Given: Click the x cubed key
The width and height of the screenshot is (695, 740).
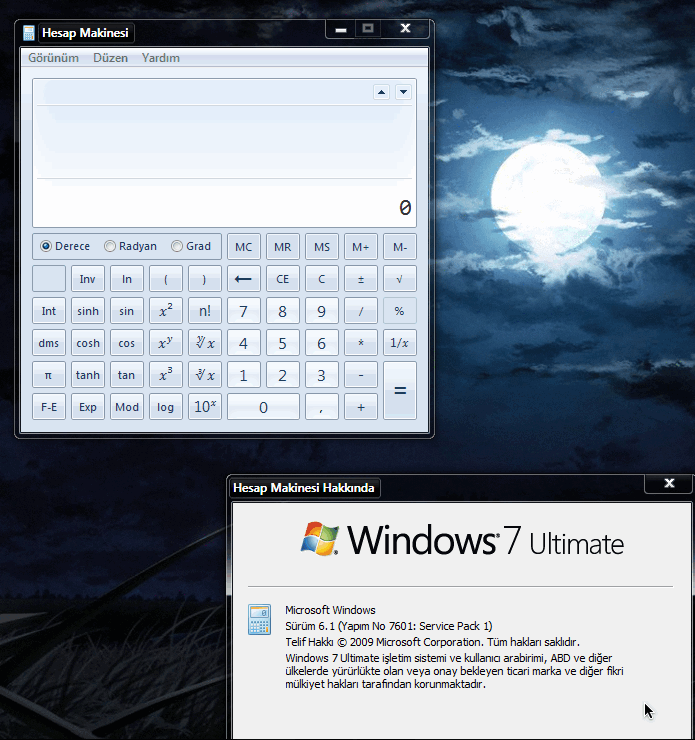Looking at the screenshot, I should click(166, 375).
